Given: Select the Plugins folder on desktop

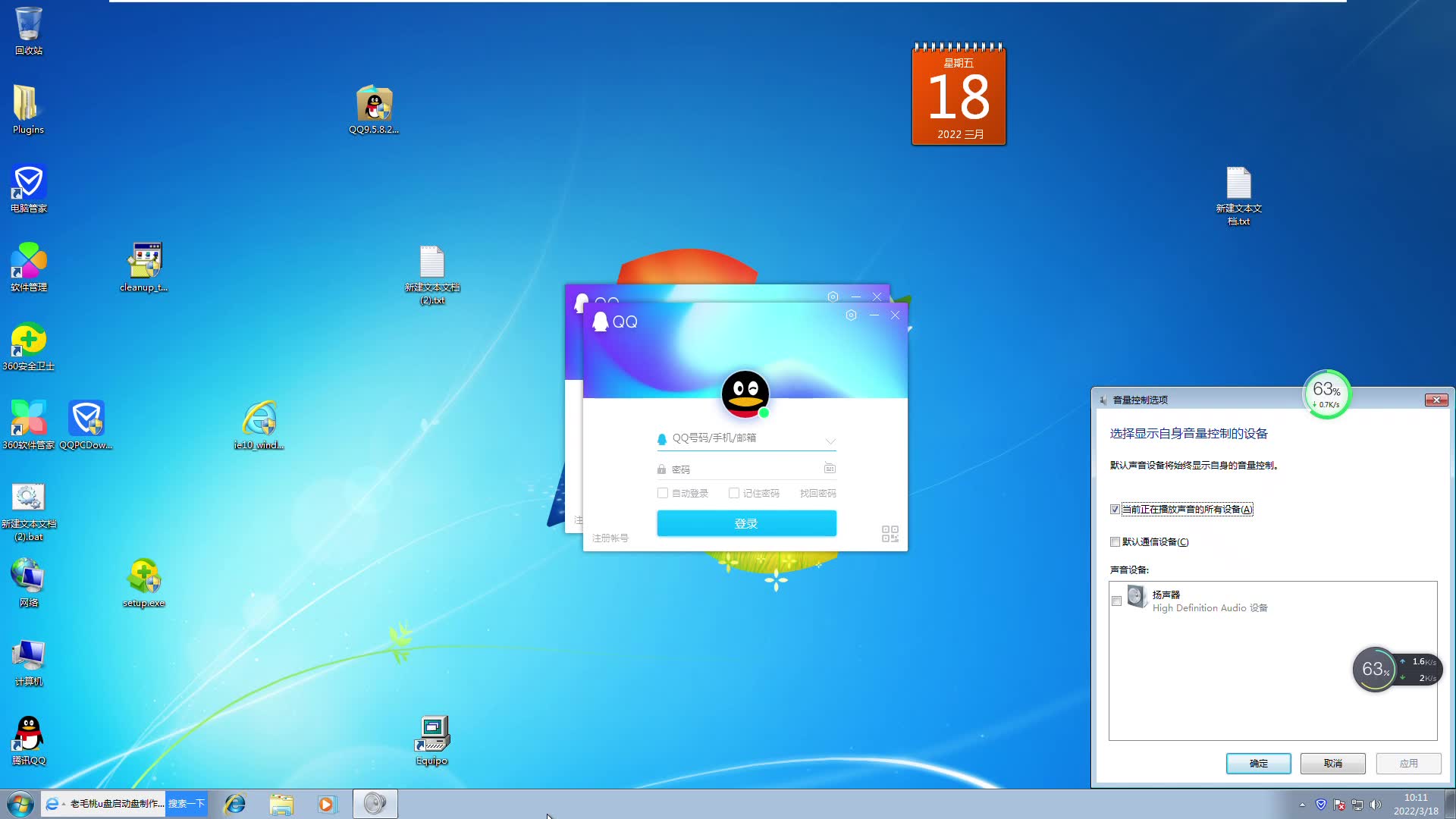Looking at the screenshot, I should pyautogui.click(x=28, y=109).
